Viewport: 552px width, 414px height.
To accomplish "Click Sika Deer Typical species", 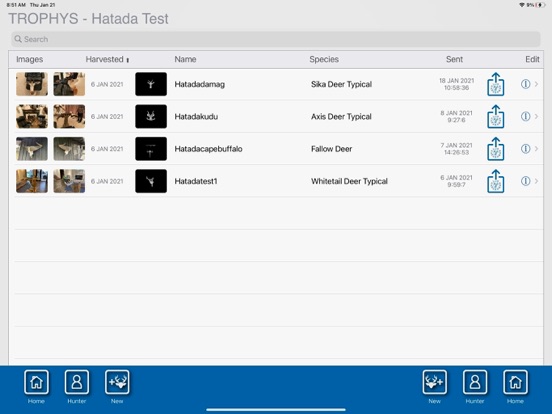I will click(x=341, y=84).
